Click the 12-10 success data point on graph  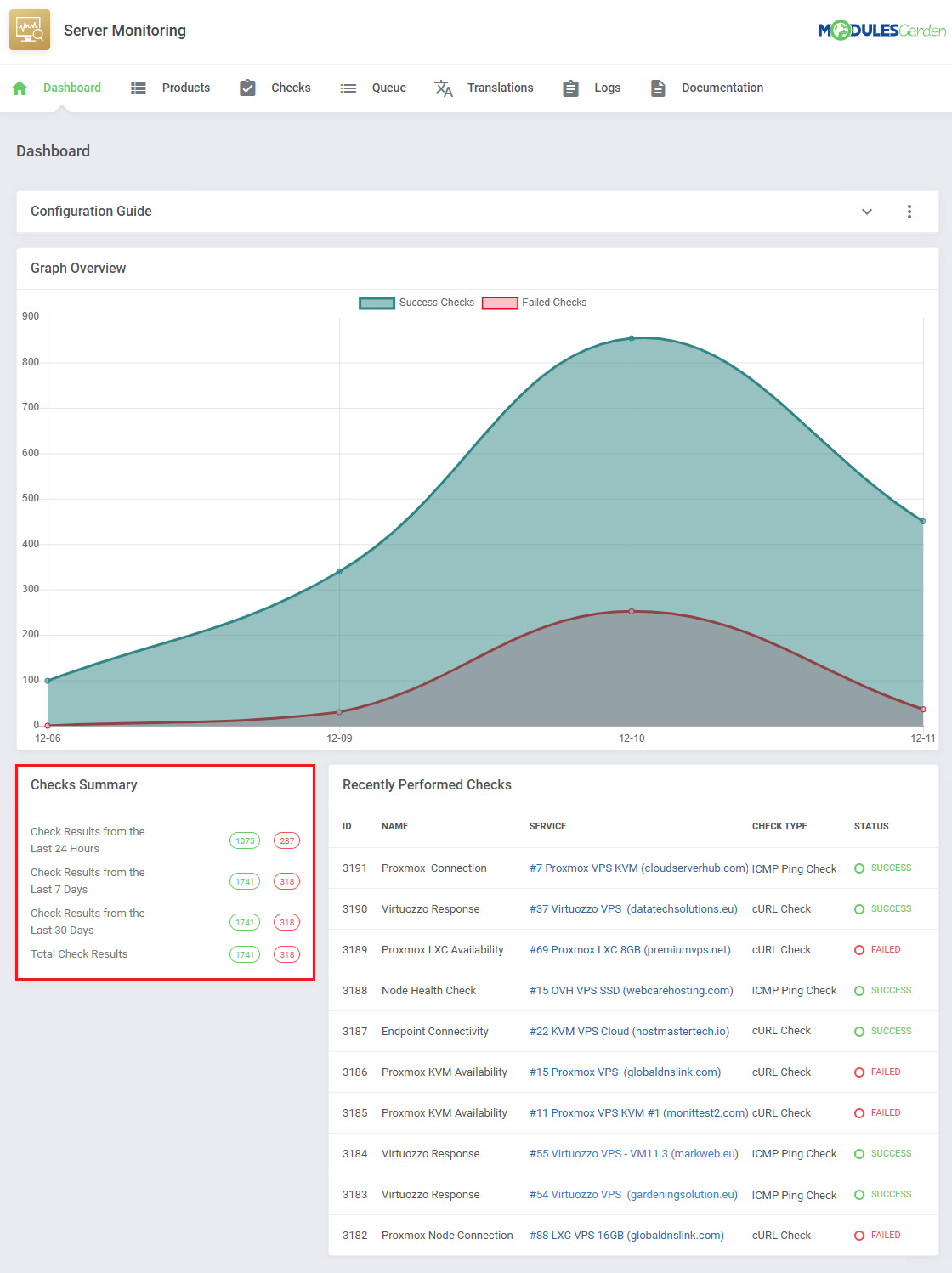pyautogui.click(x=632, y=338)
